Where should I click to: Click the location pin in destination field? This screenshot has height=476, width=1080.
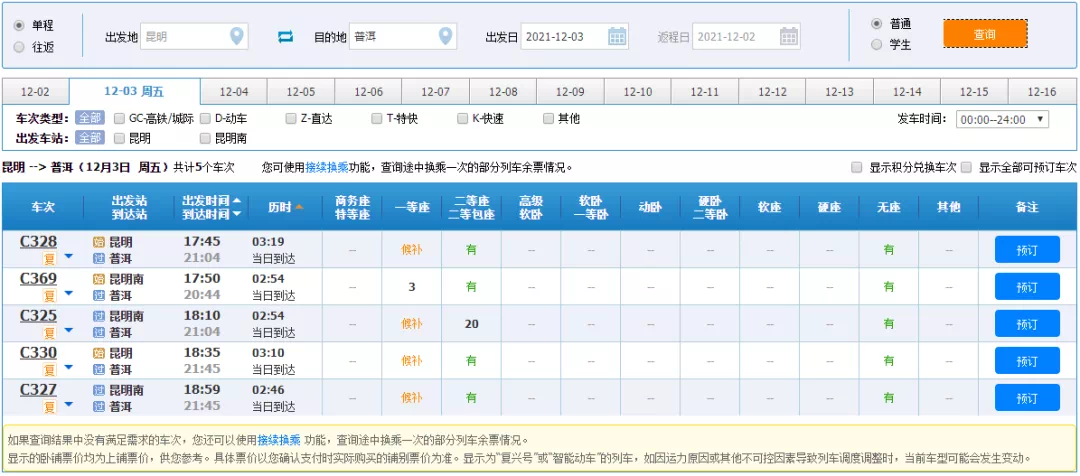click(x=446, y=37)
